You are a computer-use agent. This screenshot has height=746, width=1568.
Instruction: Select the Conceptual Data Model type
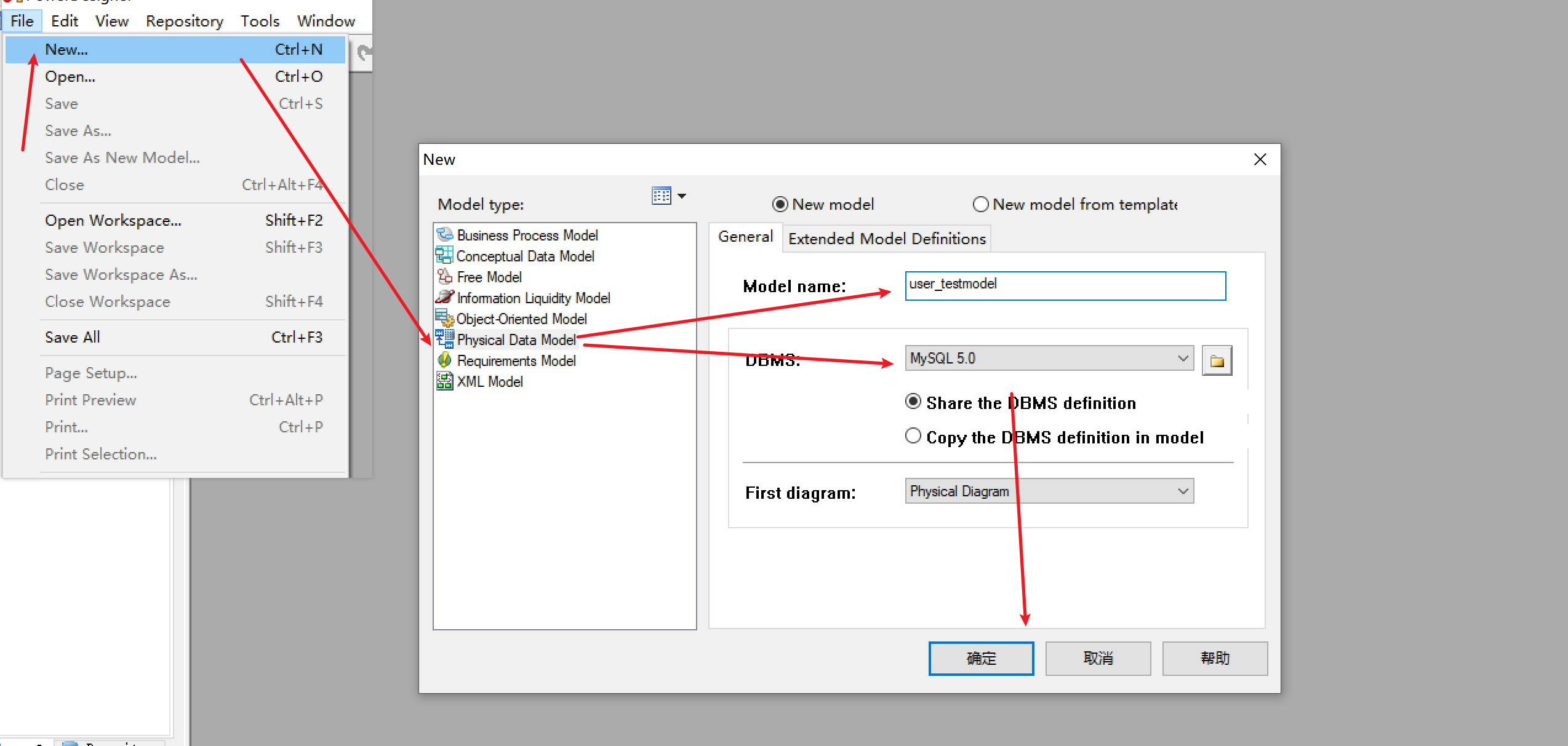(525, 256)
